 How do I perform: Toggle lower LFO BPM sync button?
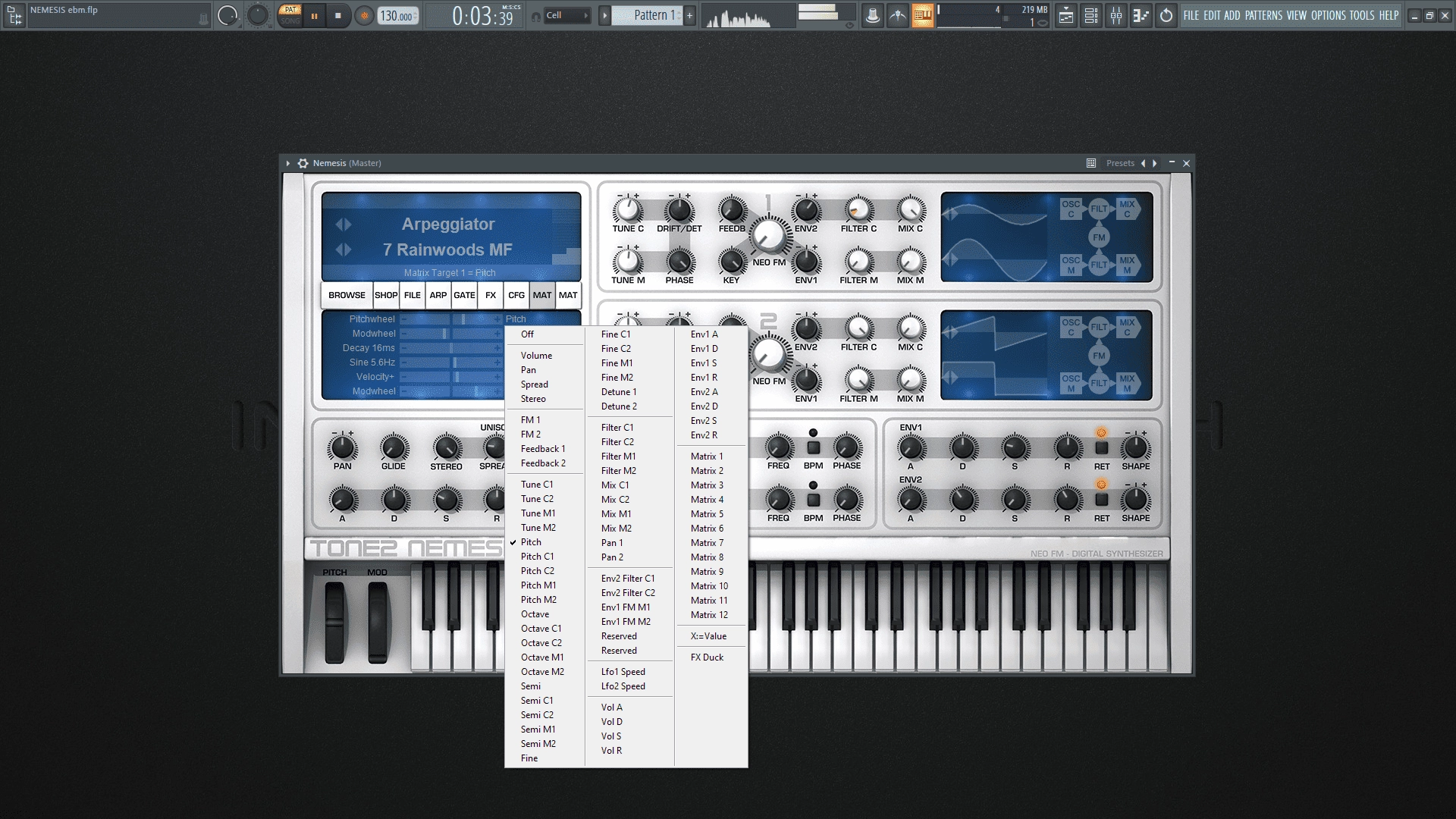pyautogui.click(x=813, y=500)
